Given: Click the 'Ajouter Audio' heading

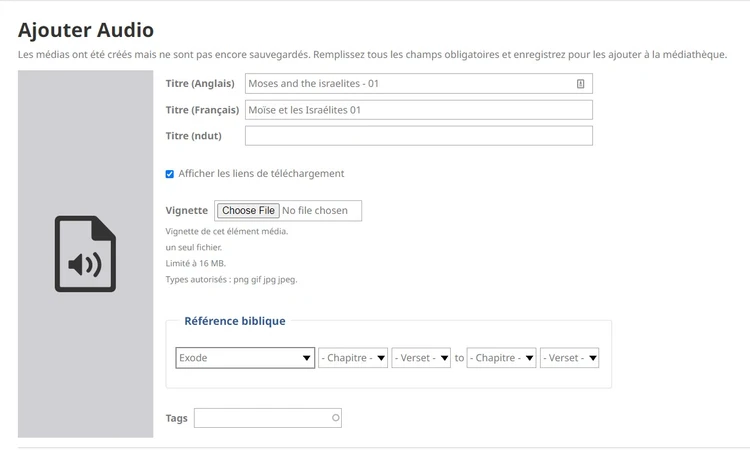Looking at the screenshot, I should point(86,30).
